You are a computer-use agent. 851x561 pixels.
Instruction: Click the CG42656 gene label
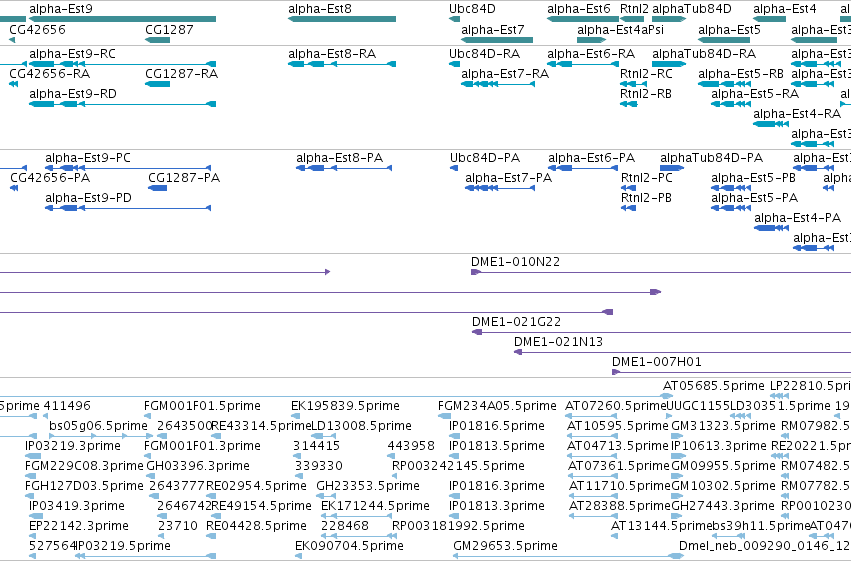[x=37, y=29]
